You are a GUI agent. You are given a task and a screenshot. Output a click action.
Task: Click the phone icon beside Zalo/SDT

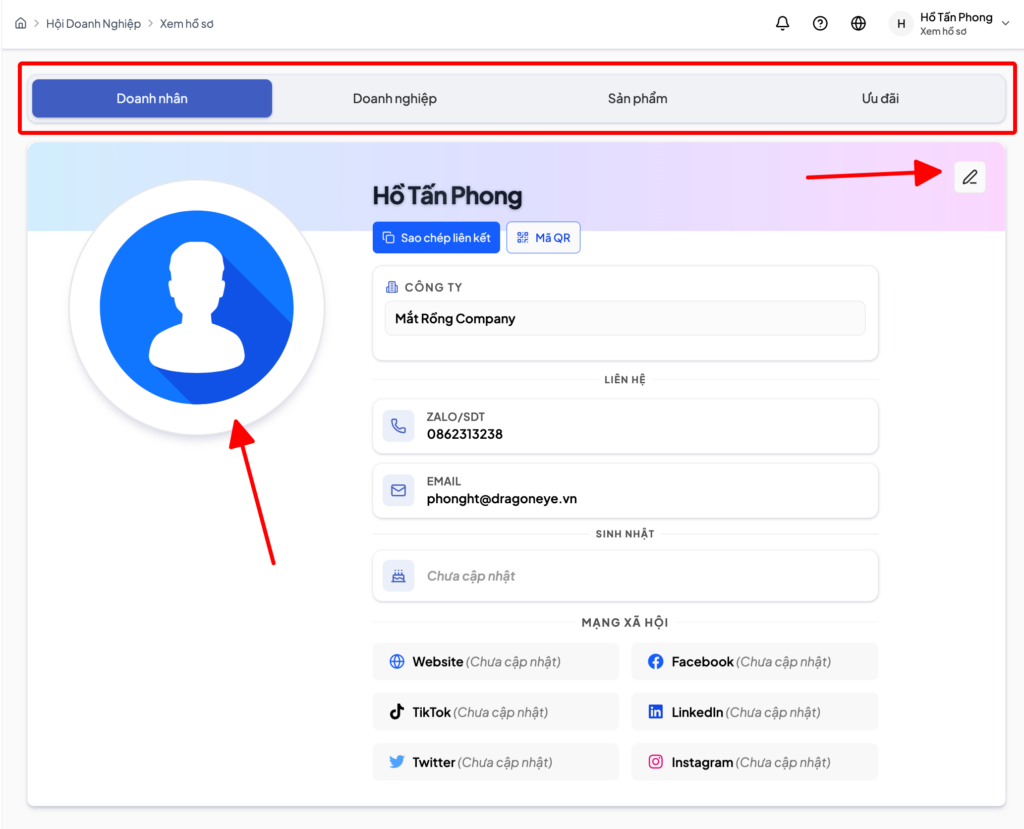tap(399, 426)
